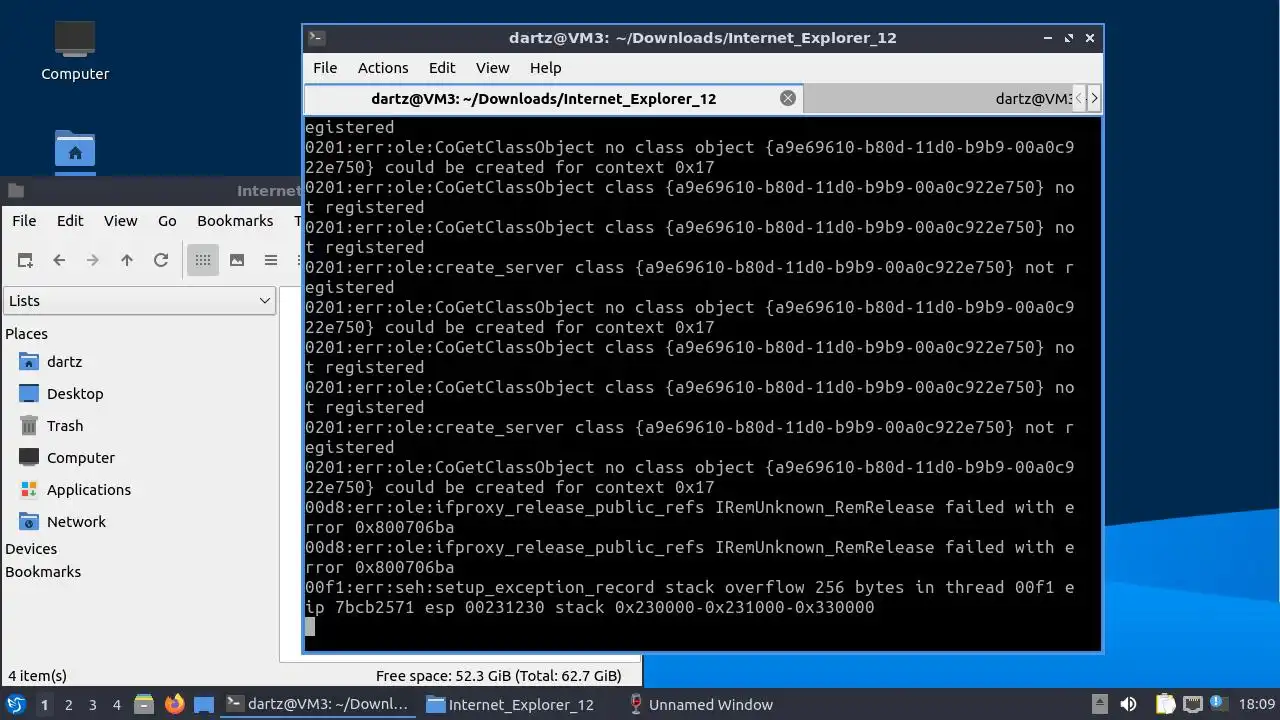Close the first terminal tab

pyautogui.click(x=788, y=98)
